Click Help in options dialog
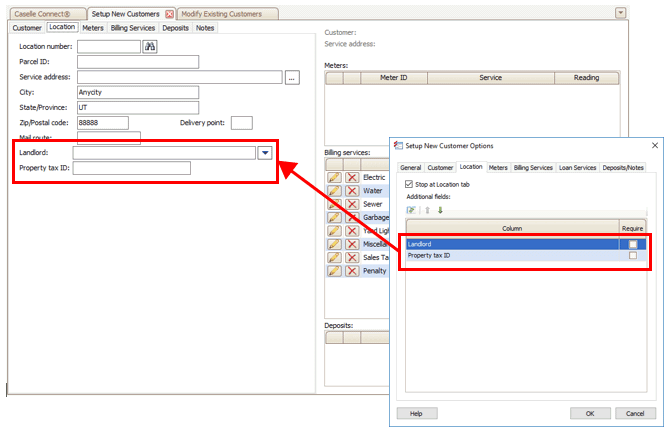 pos(416,414)
